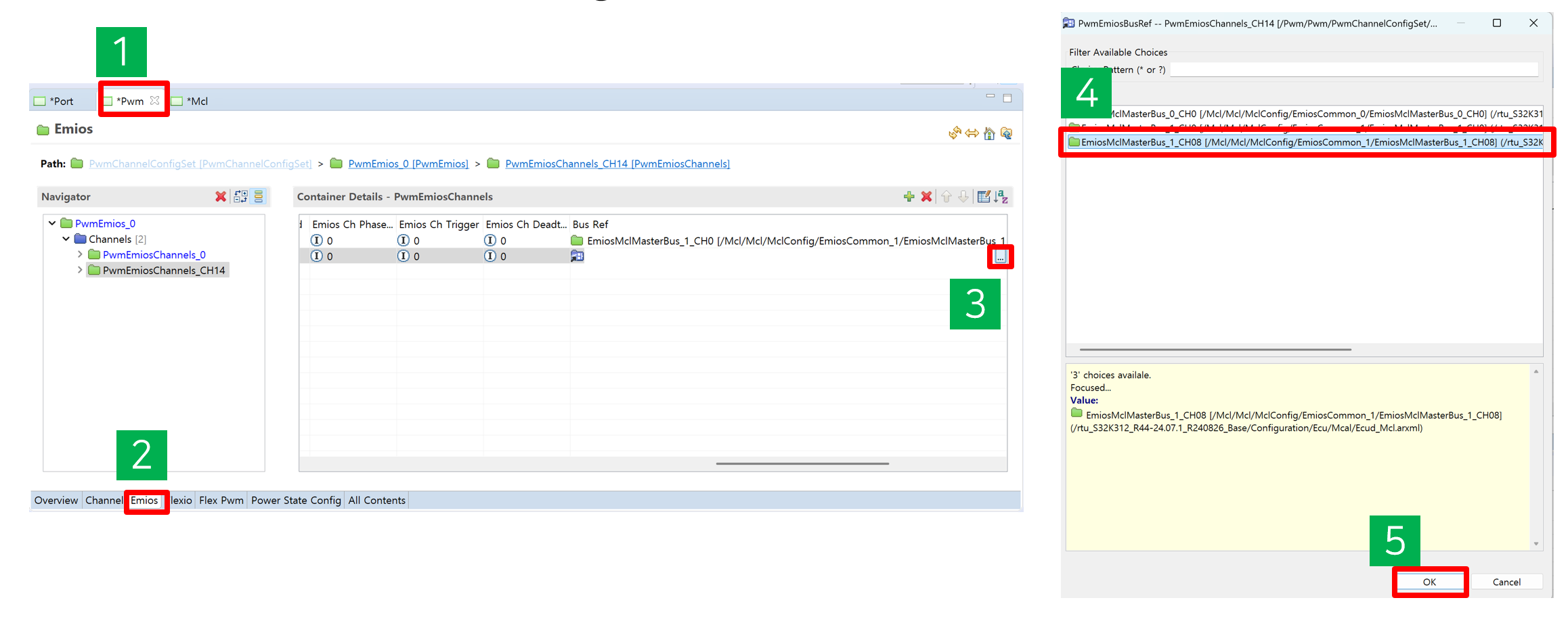Switch to the Flex Pwm bottom tab
The width and height of the screenshot is (1568, 619).
coord(221,501)
